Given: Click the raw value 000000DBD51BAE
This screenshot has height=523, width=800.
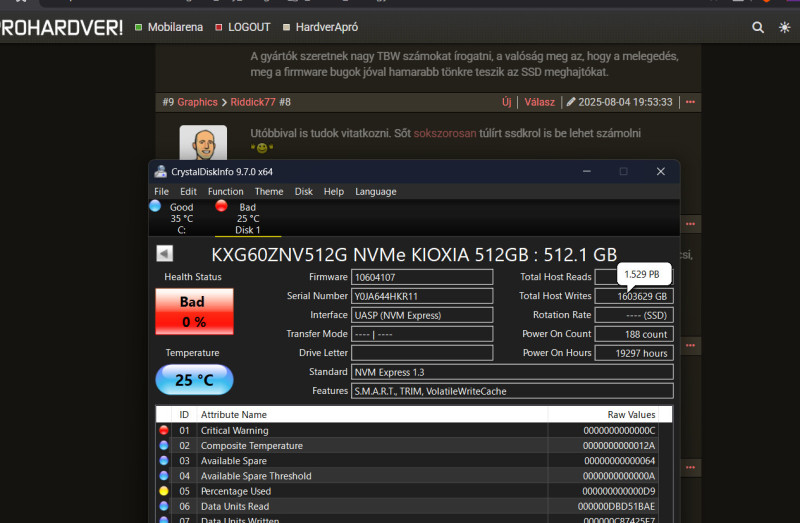Looking at the screenshot, I should (616, 506).
